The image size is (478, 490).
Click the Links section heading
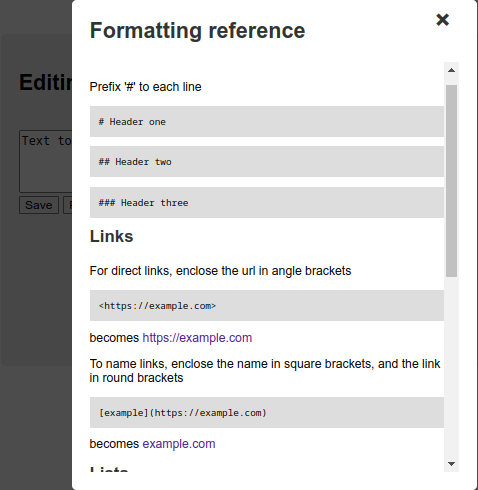(112, 236)
